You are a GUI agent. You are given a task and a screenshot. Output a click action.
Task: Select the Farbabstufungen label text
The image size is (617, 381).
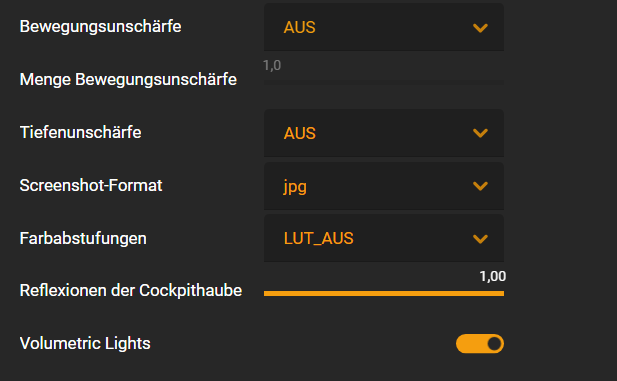[83, 239]
